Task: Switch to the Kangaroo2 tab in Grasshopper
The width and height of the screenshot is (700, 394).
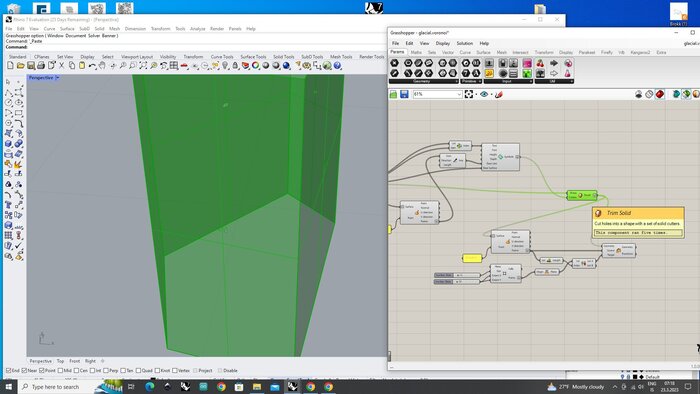Action: point(640,52)
